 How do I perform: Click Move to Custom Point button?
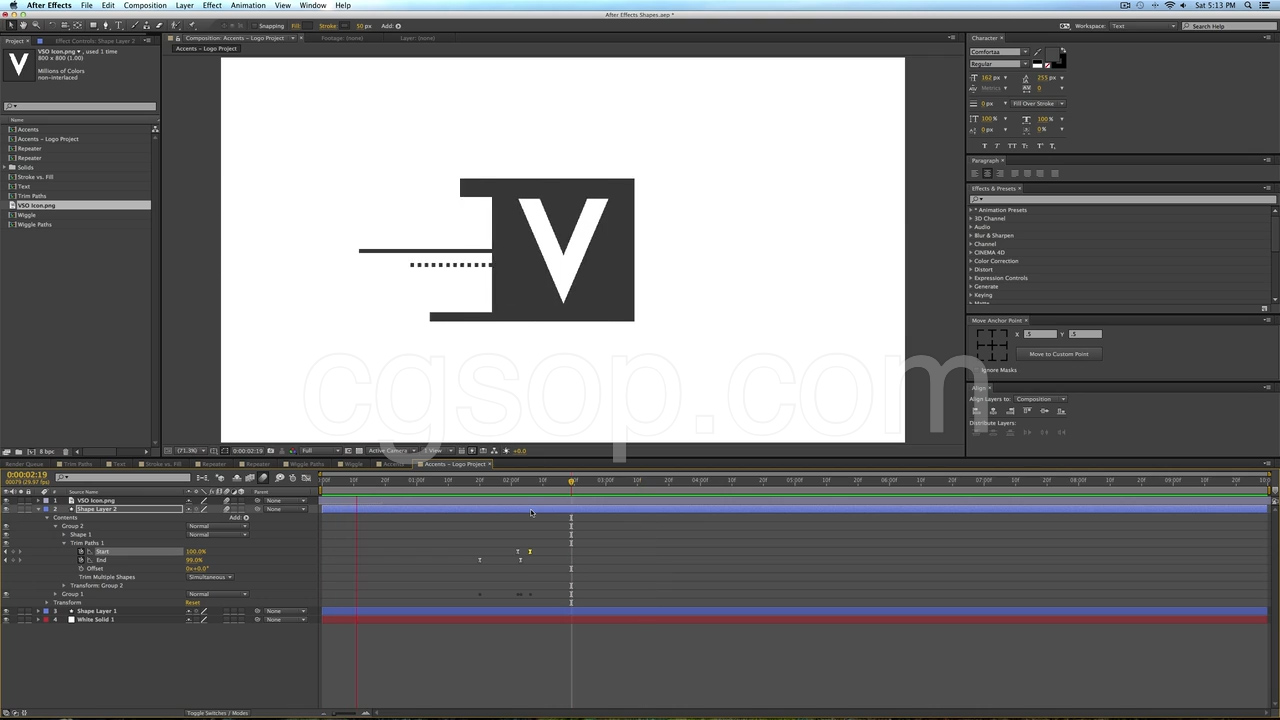[1059, 354]
